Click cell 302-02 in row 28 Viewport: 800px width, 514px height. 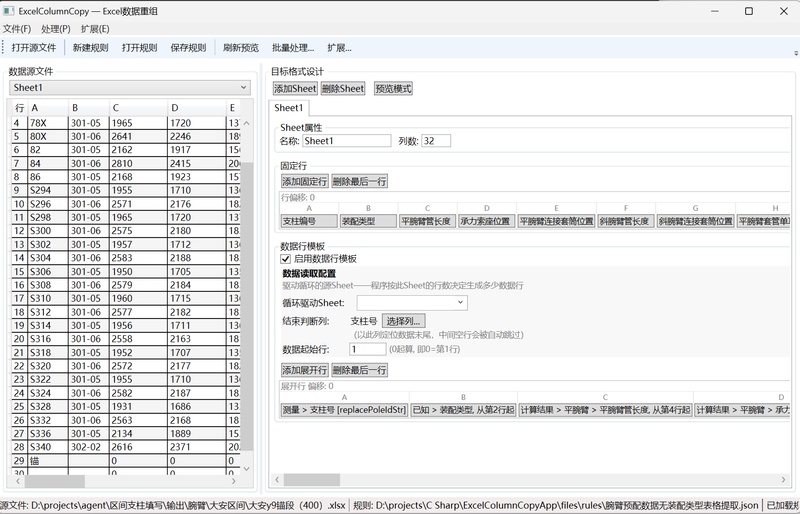(89, 447)
